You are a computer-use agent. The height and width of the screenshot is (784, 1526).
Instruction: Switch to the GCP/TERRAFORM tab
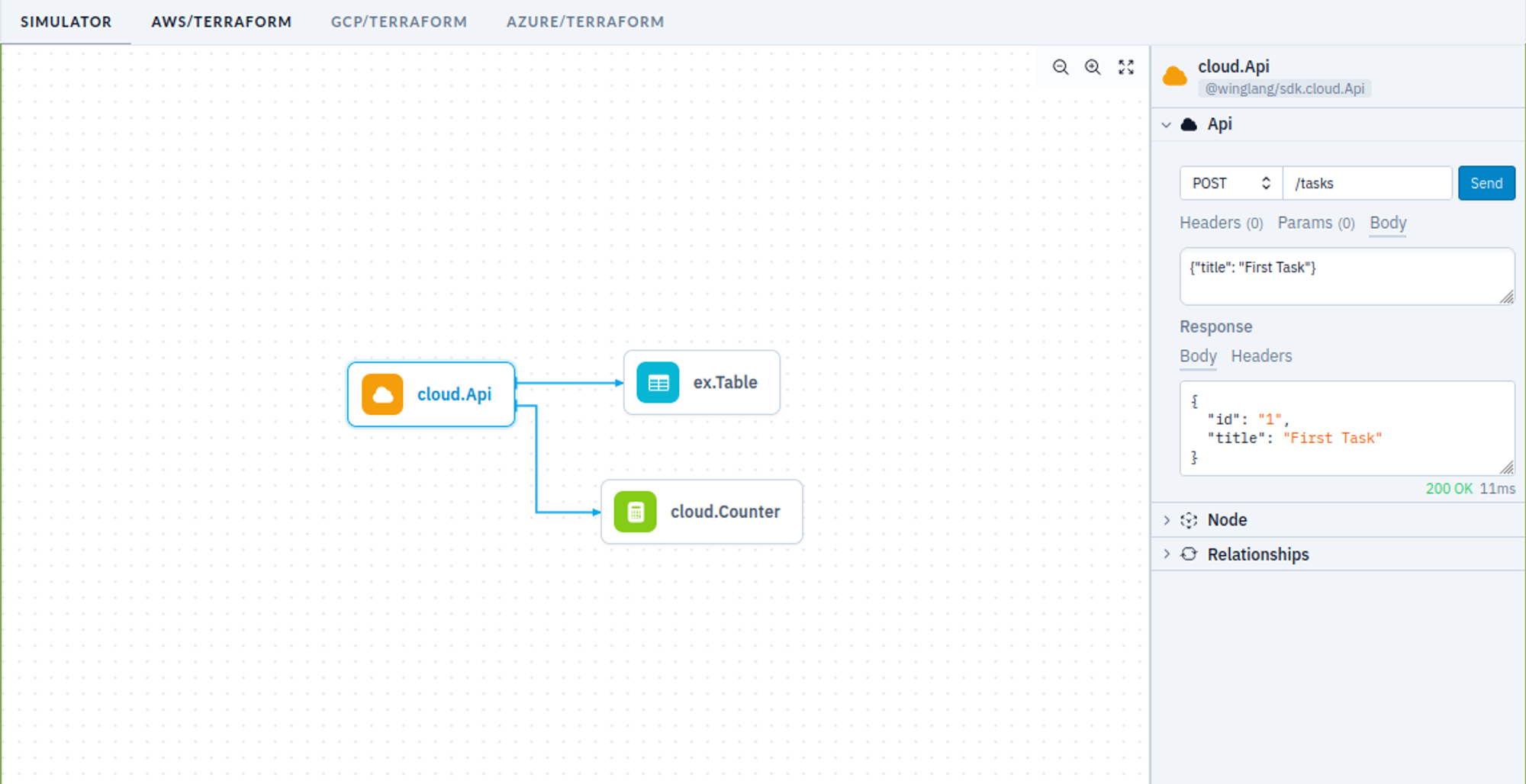click(398, 22)
